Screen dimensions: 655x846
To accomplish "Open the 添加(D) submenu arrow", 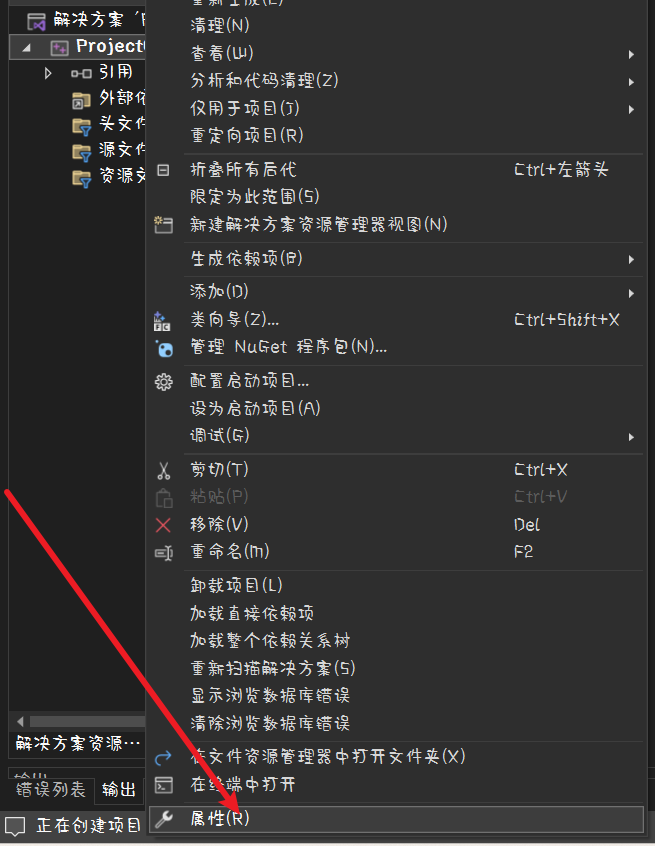I will [631, 294].
